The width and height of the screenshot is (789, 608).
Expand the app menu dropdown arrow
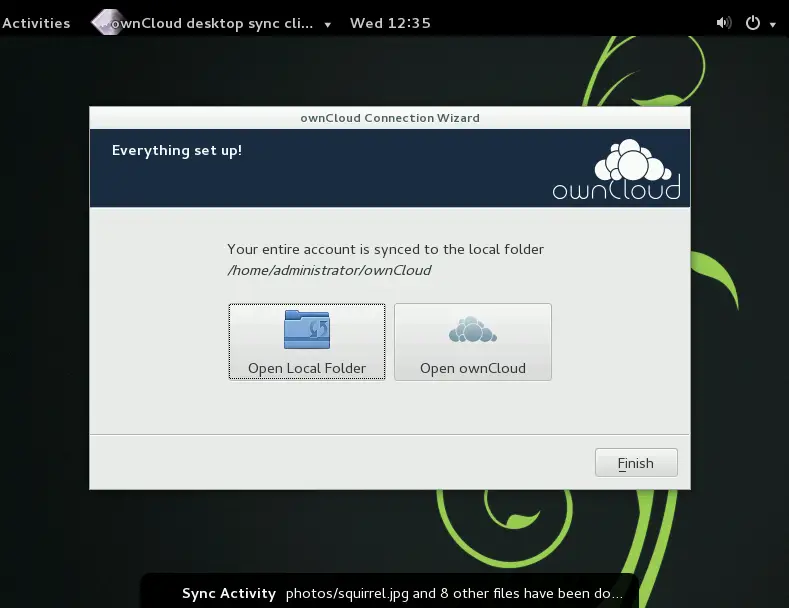[328, 24]
